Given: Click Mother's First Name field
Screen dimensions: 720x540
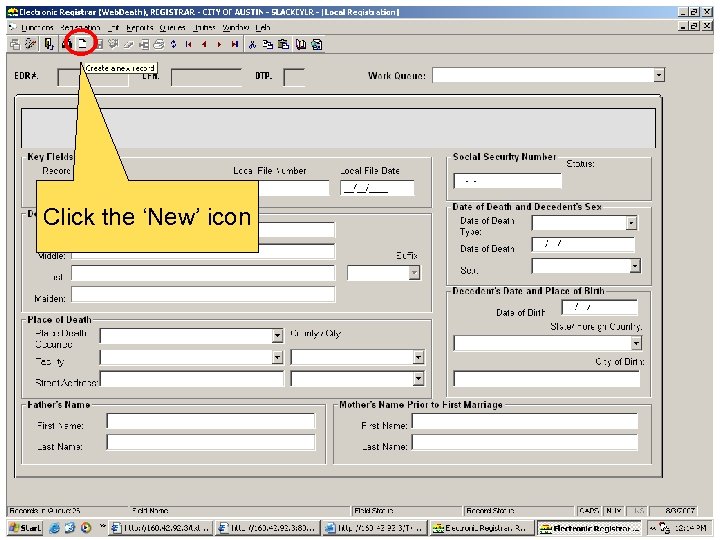Looking at the screenshot, I should 525,421.
